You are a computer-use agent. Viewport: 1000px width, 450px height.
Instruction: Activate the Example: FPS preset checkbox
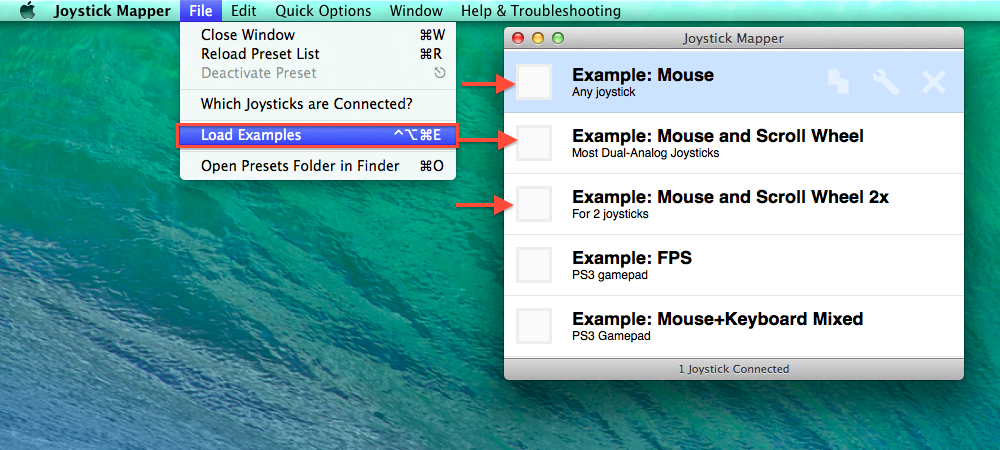point(534,265)
